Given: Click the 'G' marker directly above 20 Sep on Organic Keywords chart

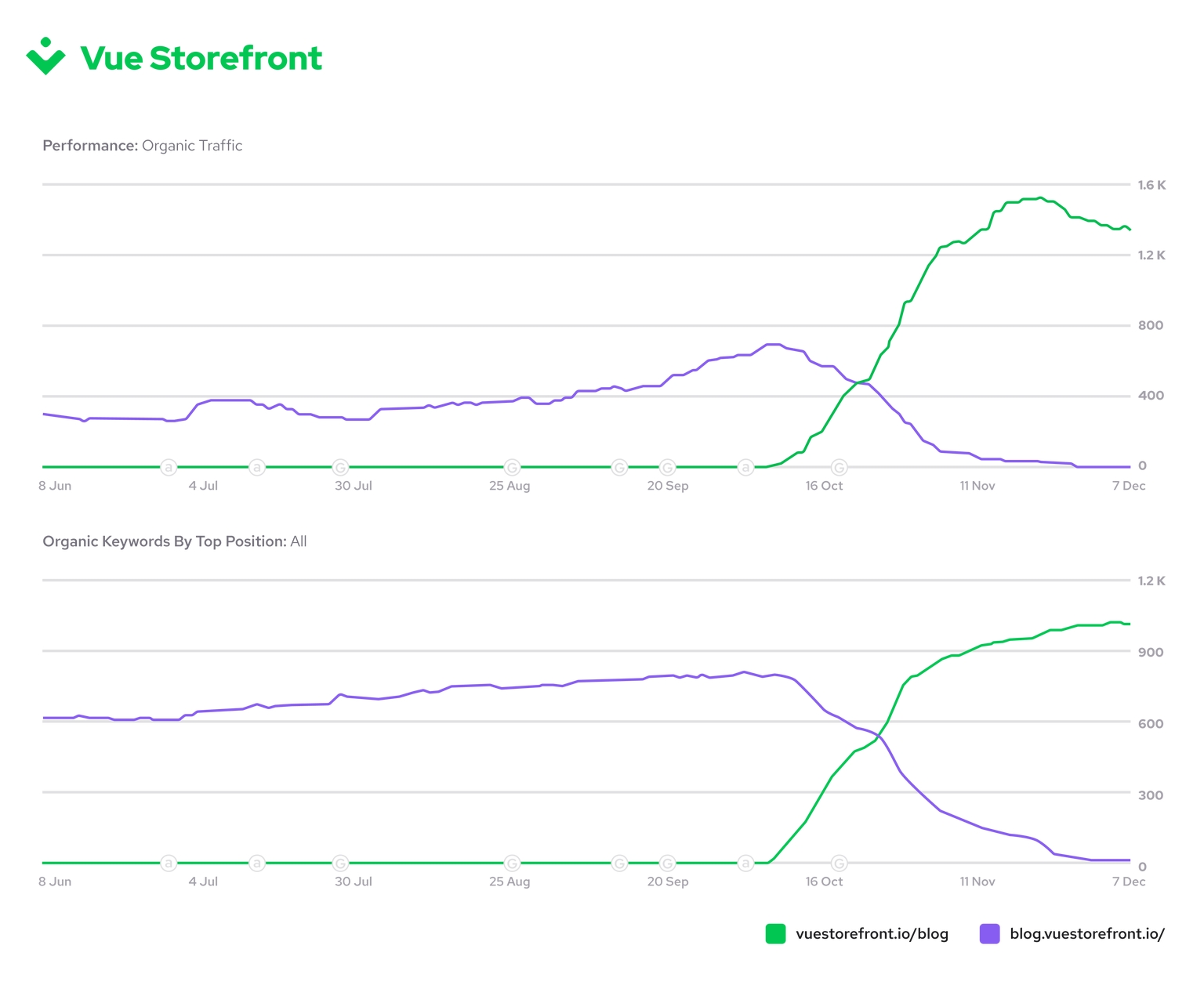Looking at the screenshot, I should pyautogui.click(x=668, y=863).
